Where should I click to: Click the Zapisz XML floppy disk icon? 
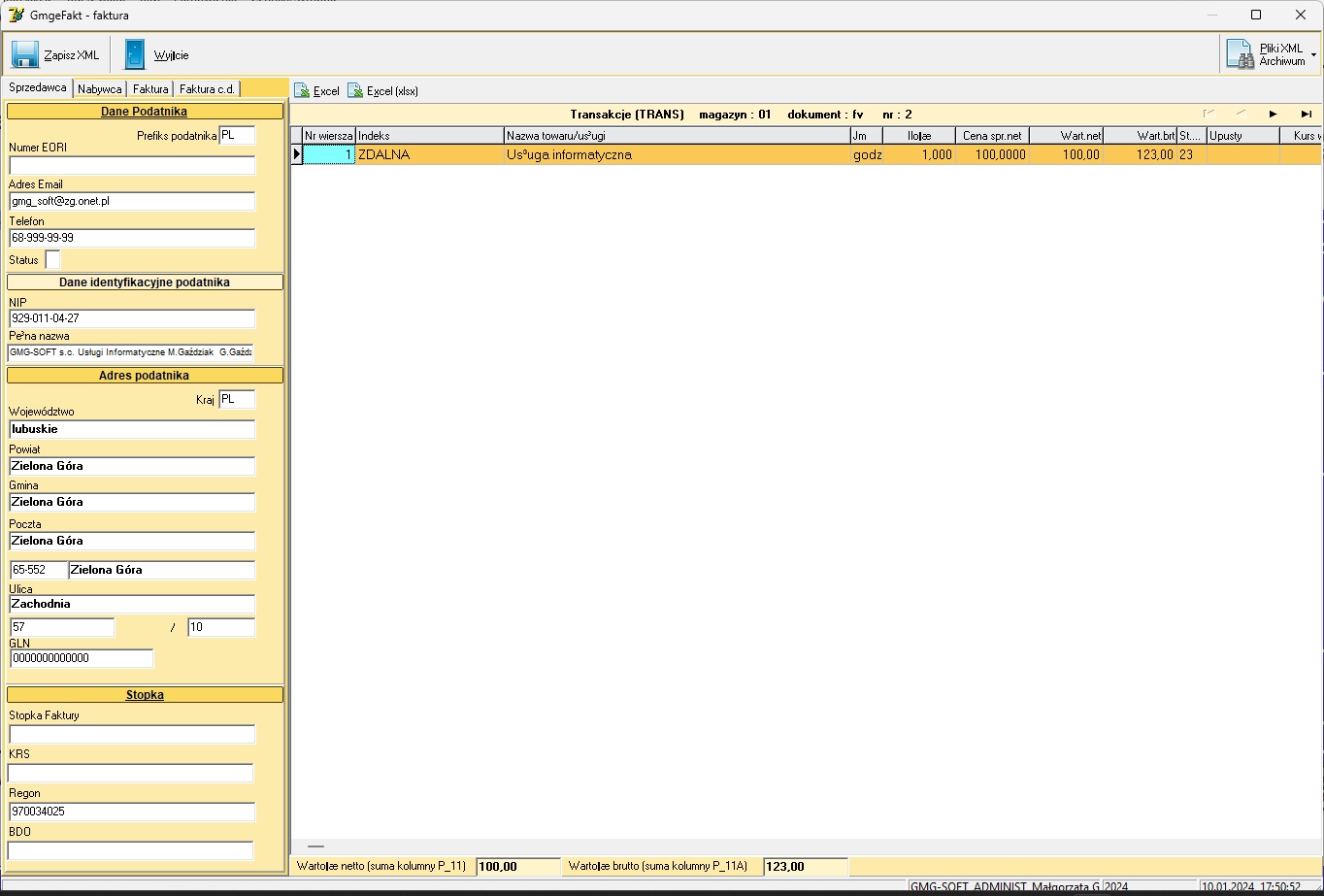pyautogui.click(x=25, y=54)
